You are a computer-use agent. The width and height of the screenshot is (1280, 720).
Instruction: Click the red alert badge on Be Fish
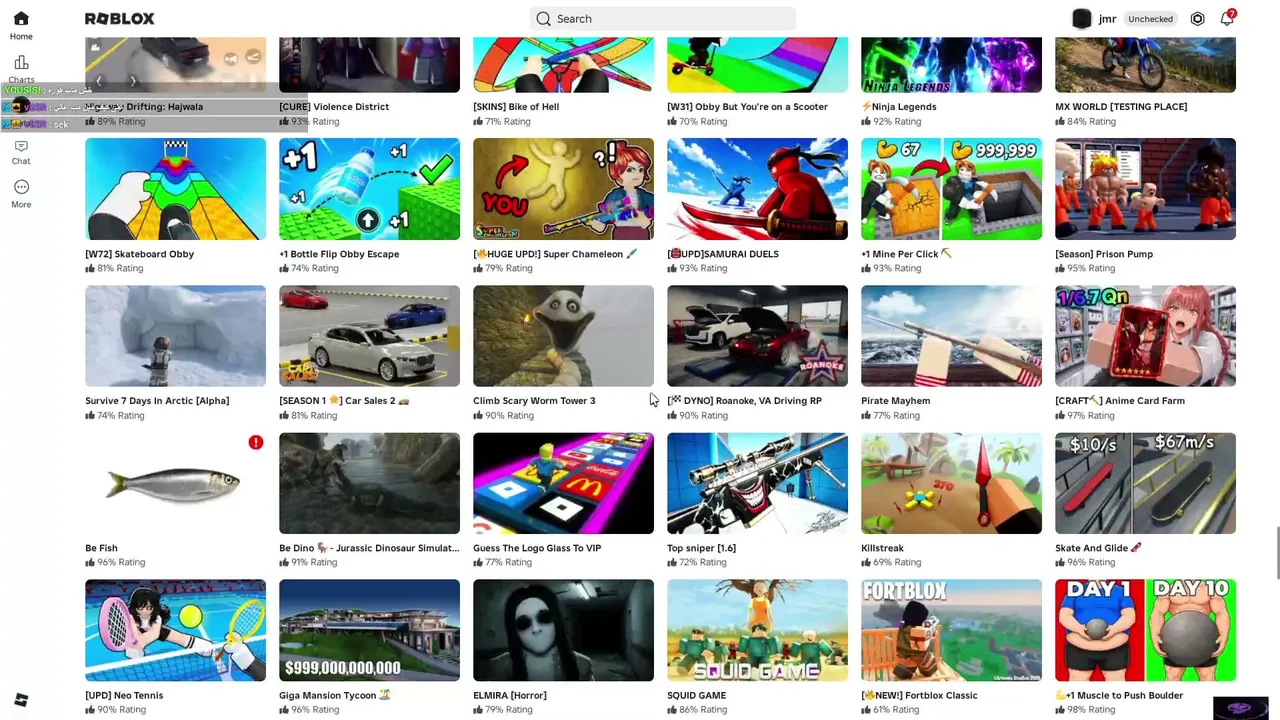(x=256, y=442)
